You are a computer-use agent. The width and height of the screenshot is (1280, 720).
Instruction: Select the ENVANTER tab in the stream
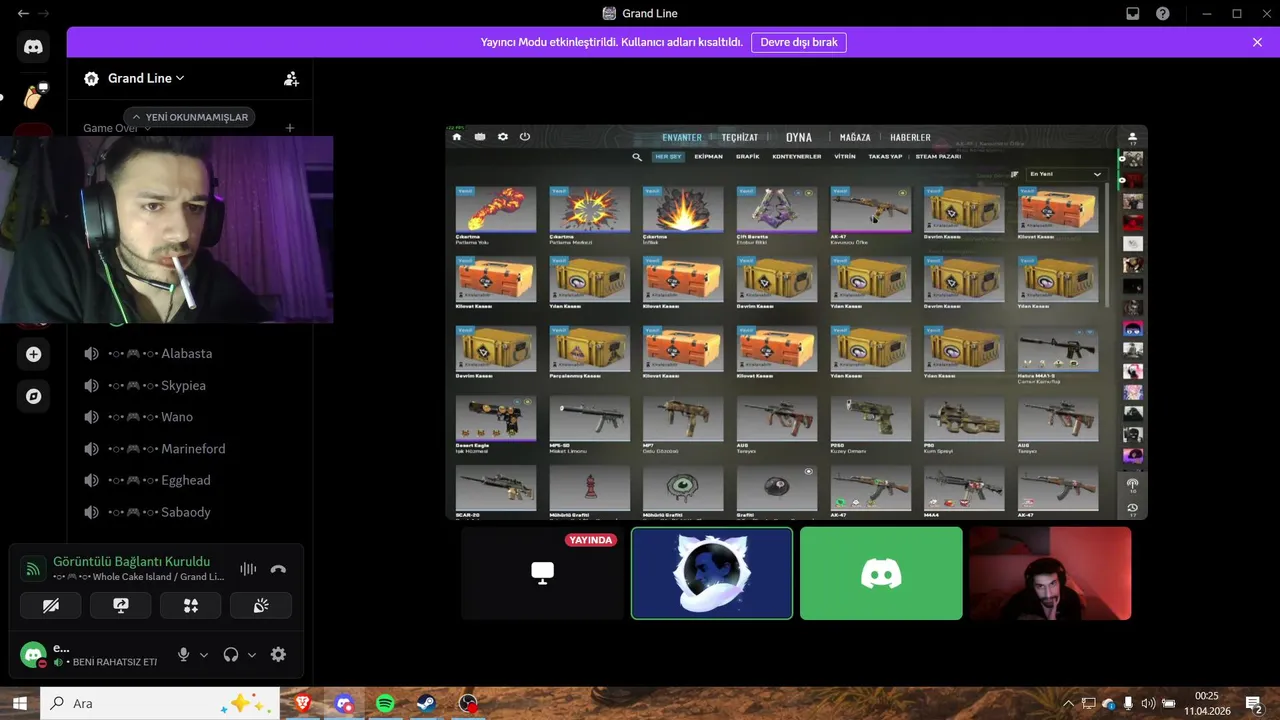click(x=682, y=137)
